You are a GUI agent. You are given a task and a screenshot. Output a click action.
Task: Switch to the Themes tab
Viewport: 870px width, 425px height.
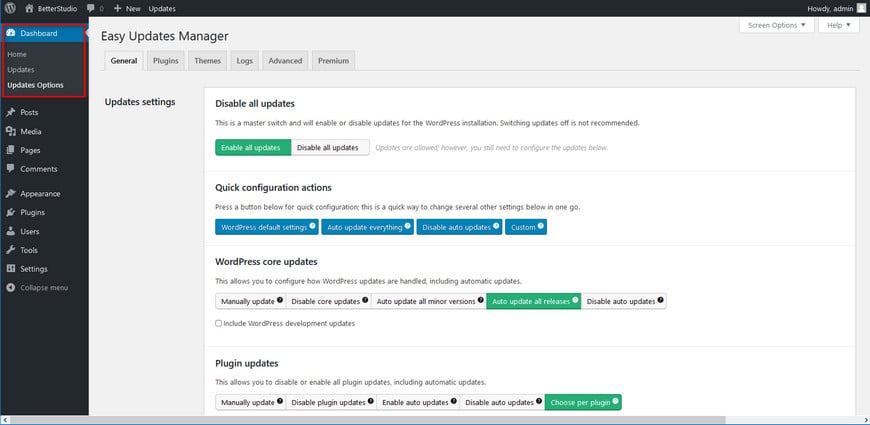pyautogui.click(x=208, y=61)
